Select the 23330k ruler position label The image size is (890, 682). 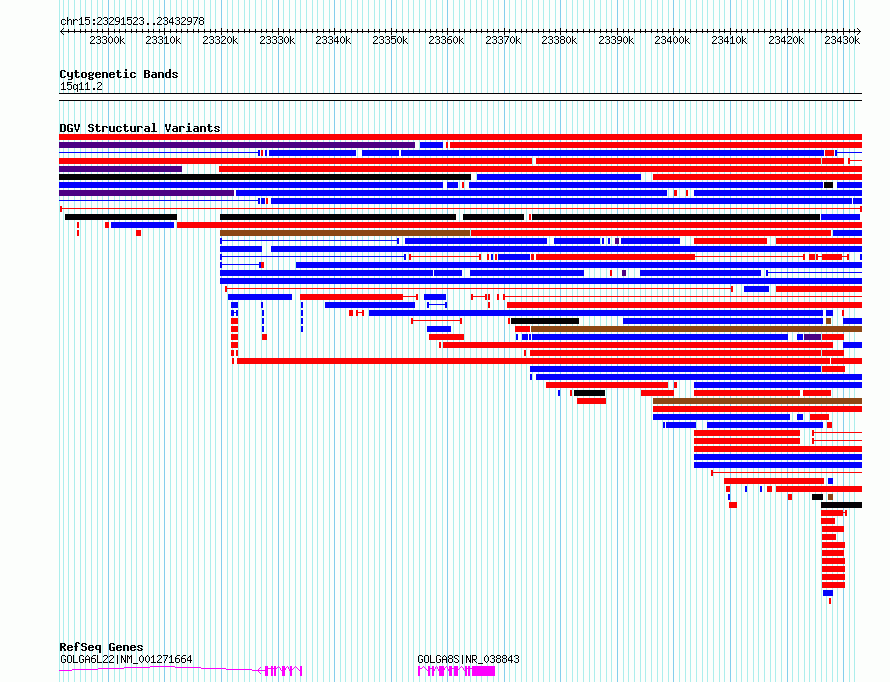click(277, 40)
